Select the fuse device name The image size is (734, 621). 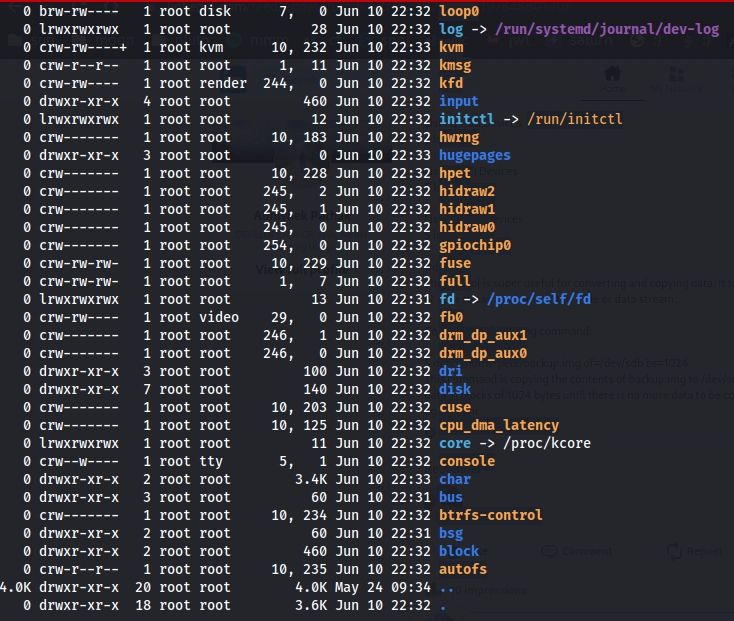(x=455, y=263)
